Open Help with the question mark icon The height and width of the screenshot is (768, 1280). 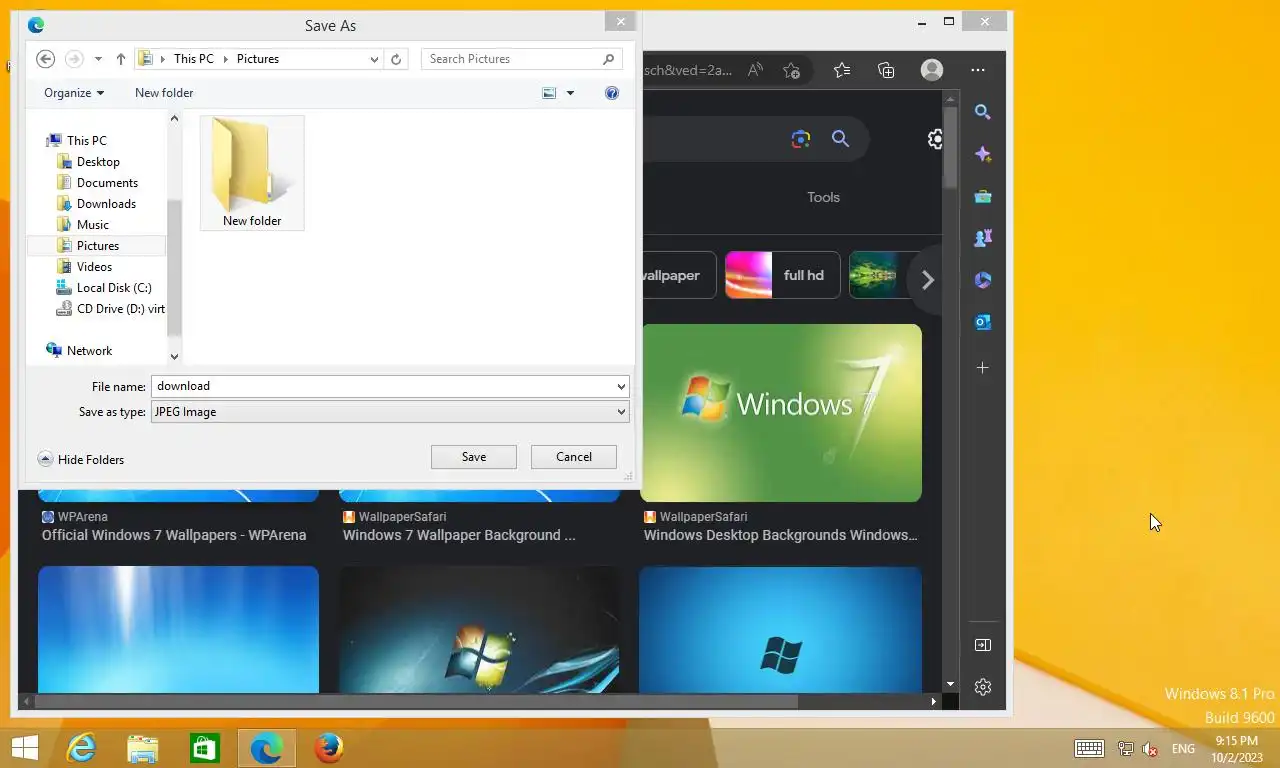pos(612,93)
